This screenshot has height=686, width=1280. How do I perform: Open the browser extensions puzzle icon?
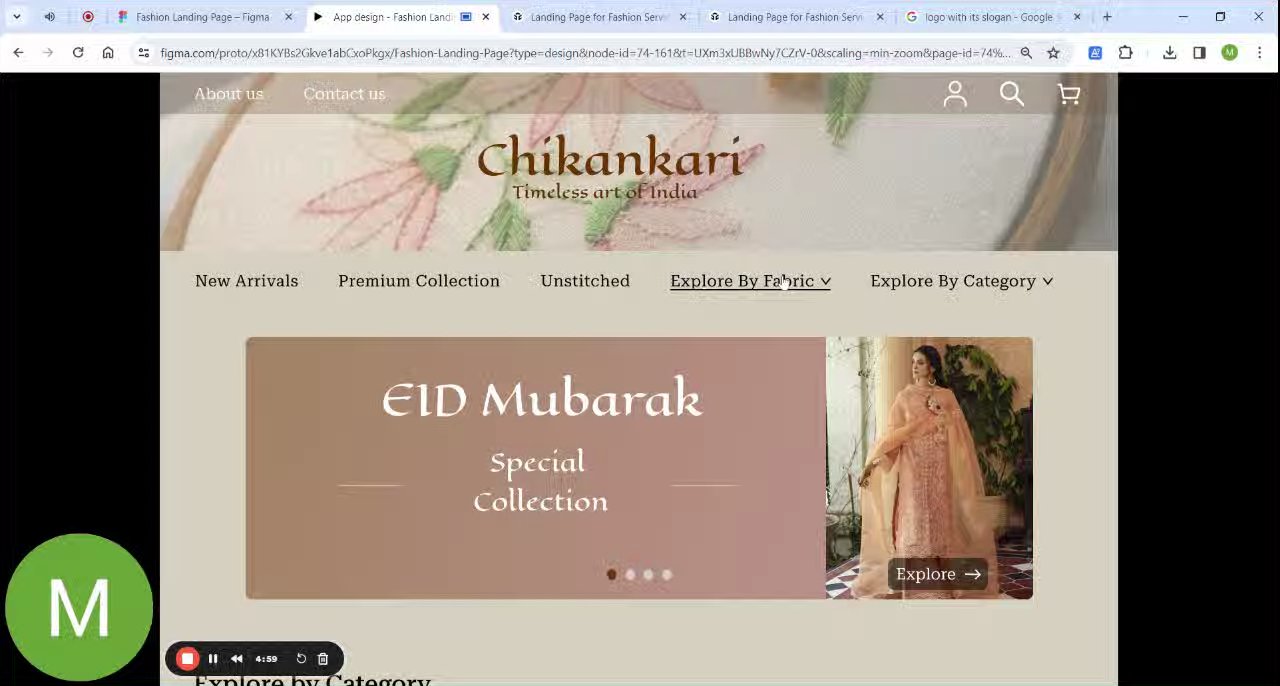coord(1126,53)
